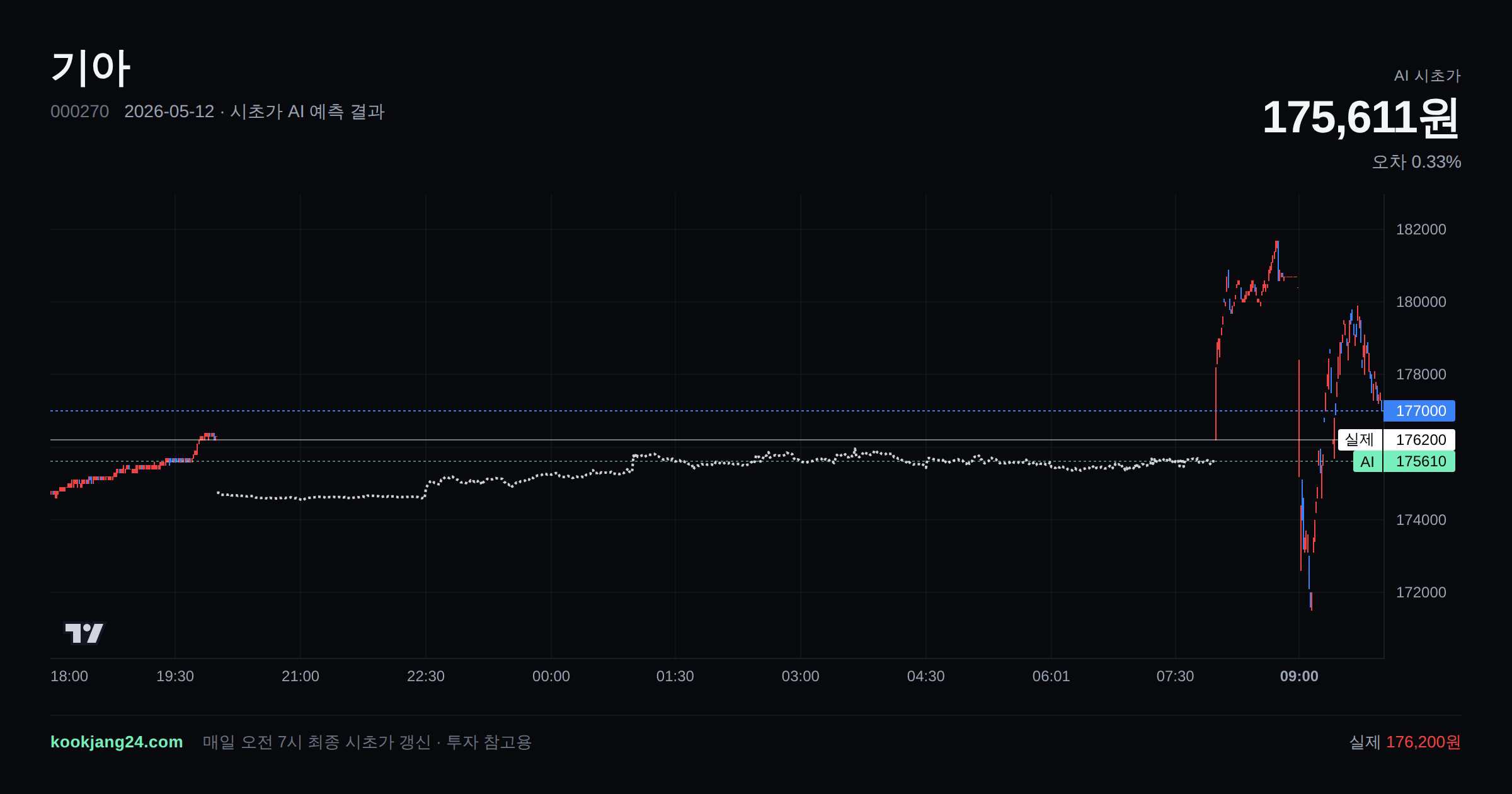The image size is (1512, 794).
Task: Click the 18:00 time axis label
Action: [69, 676]
